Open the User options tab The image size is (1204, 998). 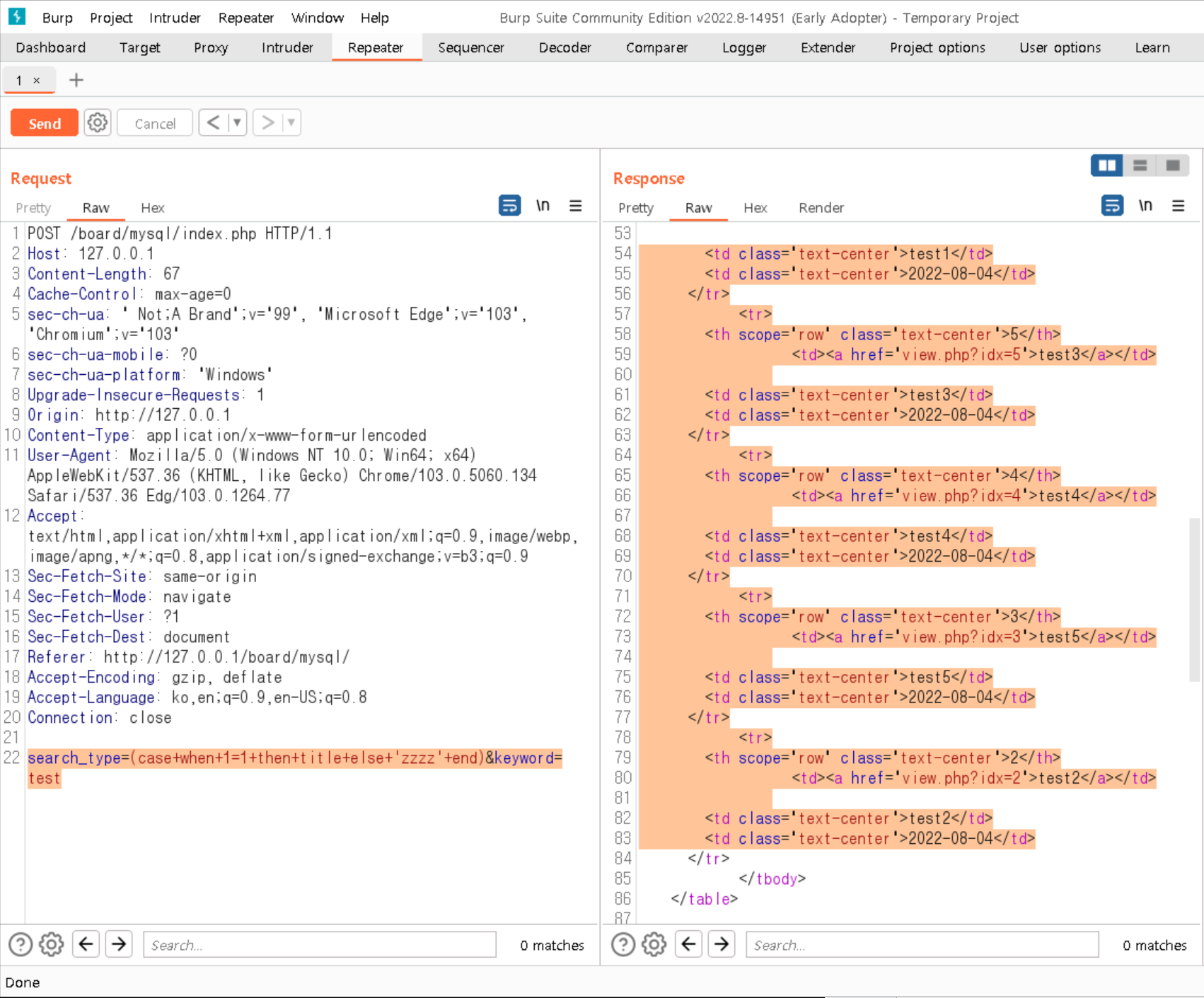pos(1060,47)
